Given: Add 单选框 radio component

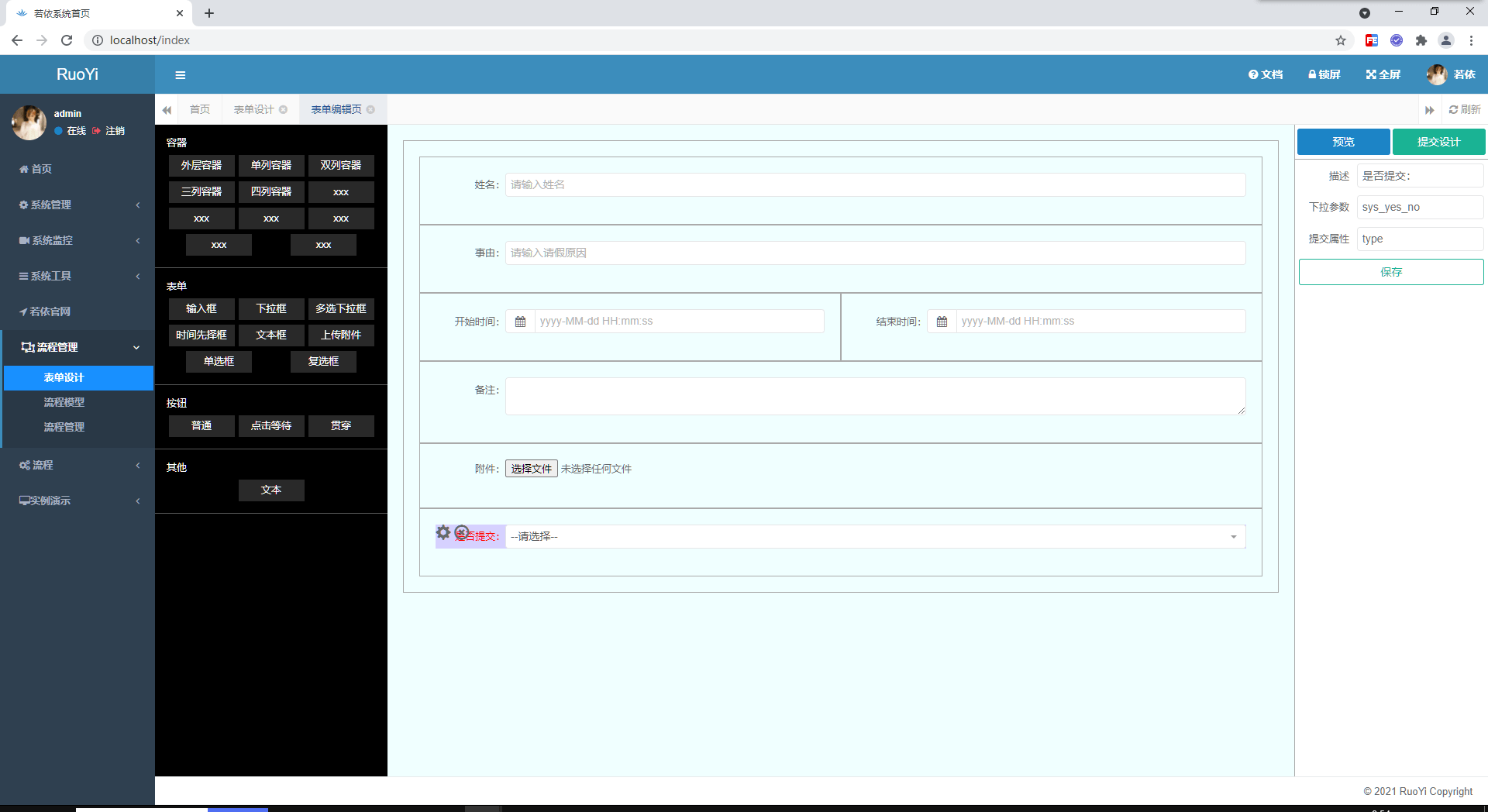Looking at the screenshot, I should pos(219,362).
